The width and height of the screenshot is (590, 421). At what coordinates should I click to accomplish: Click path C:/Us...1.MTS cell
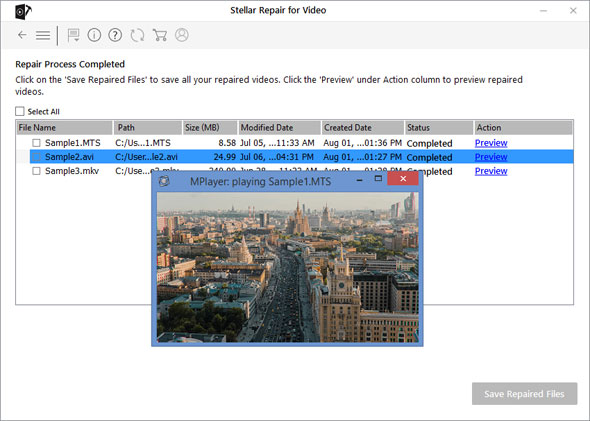coord(143,143)
